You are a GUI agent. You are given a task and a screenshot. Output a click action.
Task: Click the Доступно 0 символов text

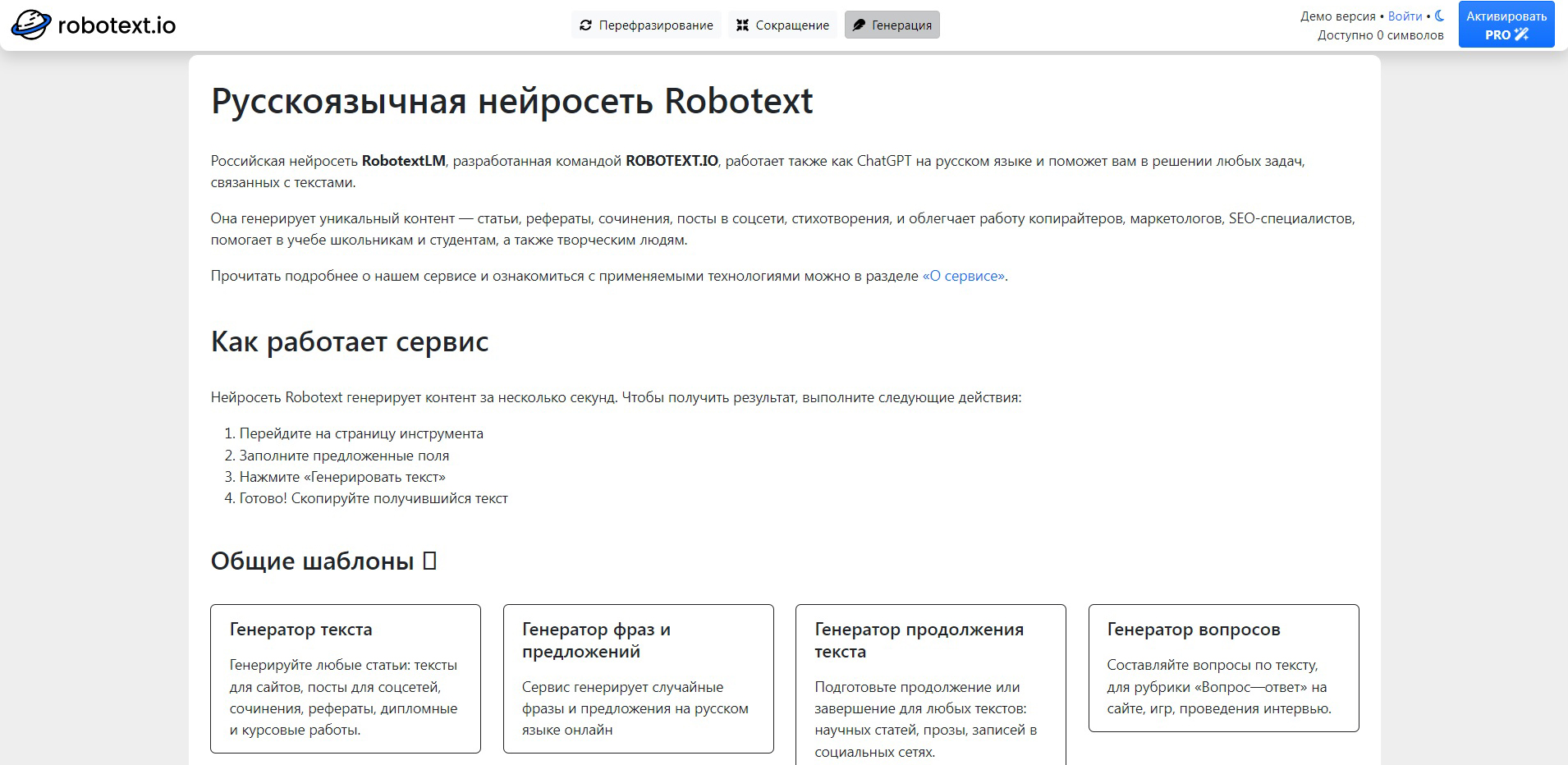click(x=1381, y=35)
